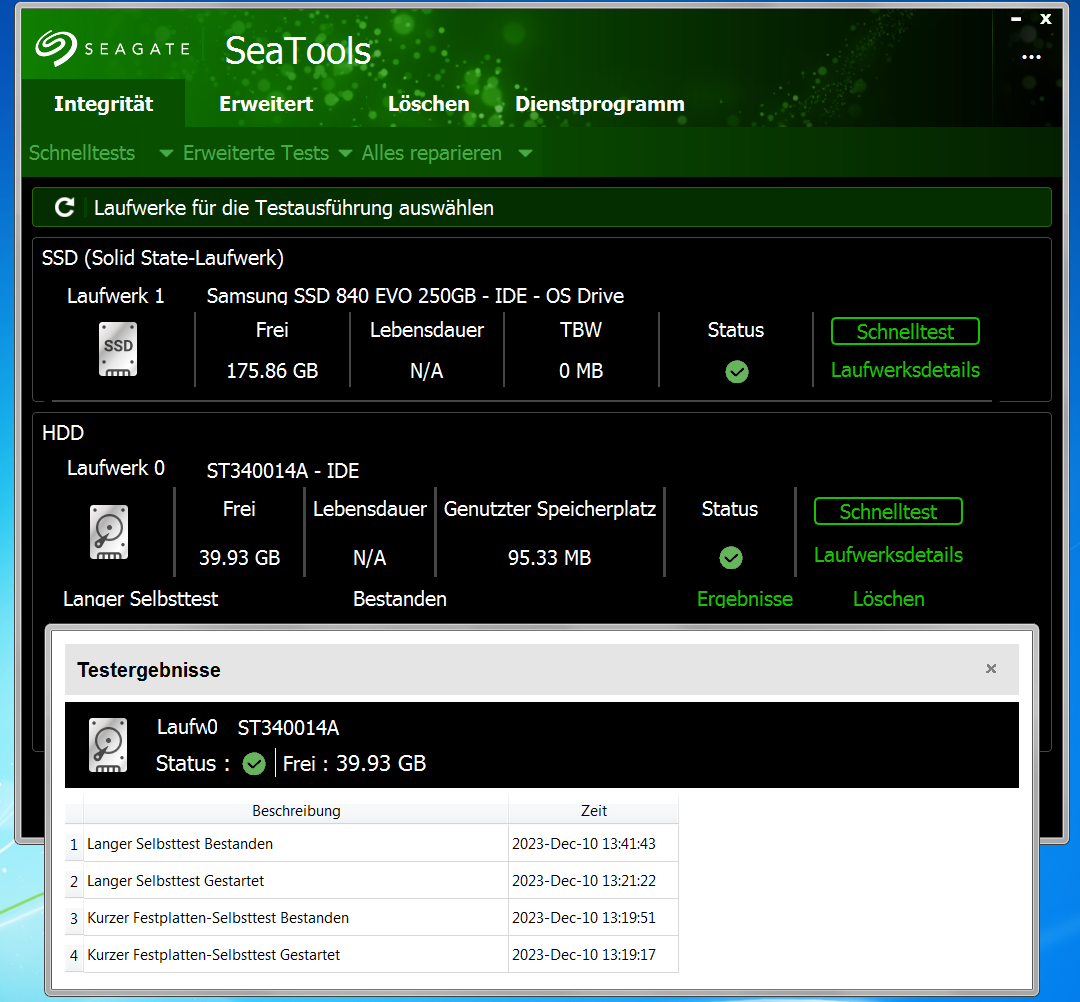1080x1002 pixels.
Task: Click 'Frei : 39.93 GB' in Testergebnisse header
Action: pyautogui.click(x=354, y=763)
